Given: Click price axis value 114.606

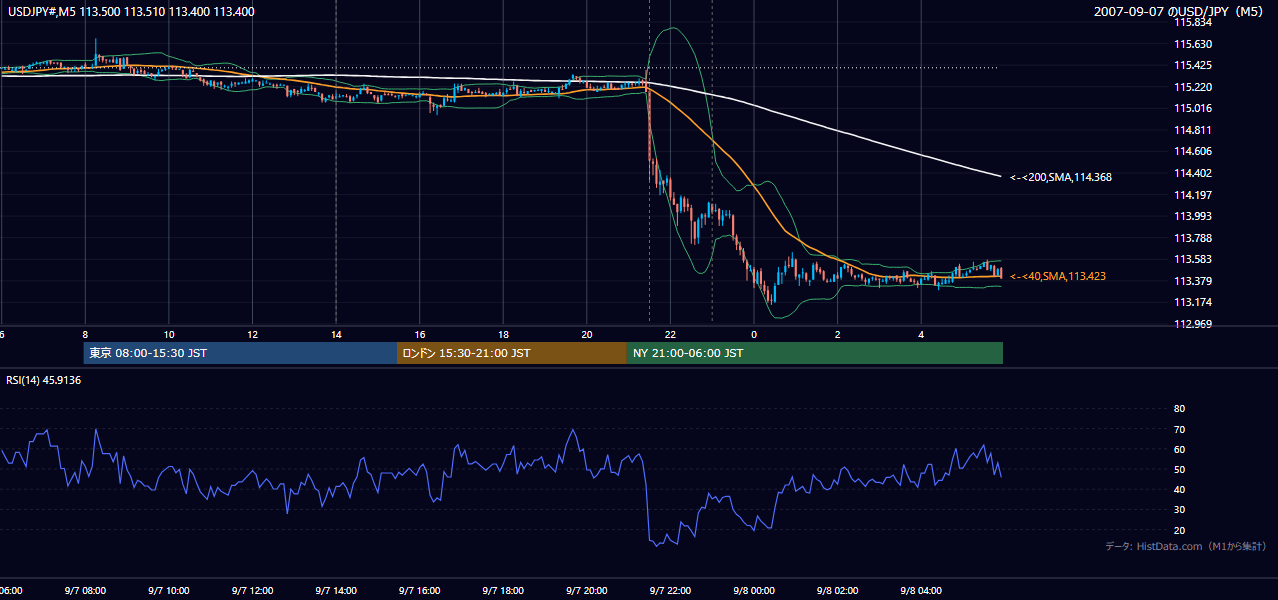Looking at the screenshot, I should click(x=1192, y=151).
